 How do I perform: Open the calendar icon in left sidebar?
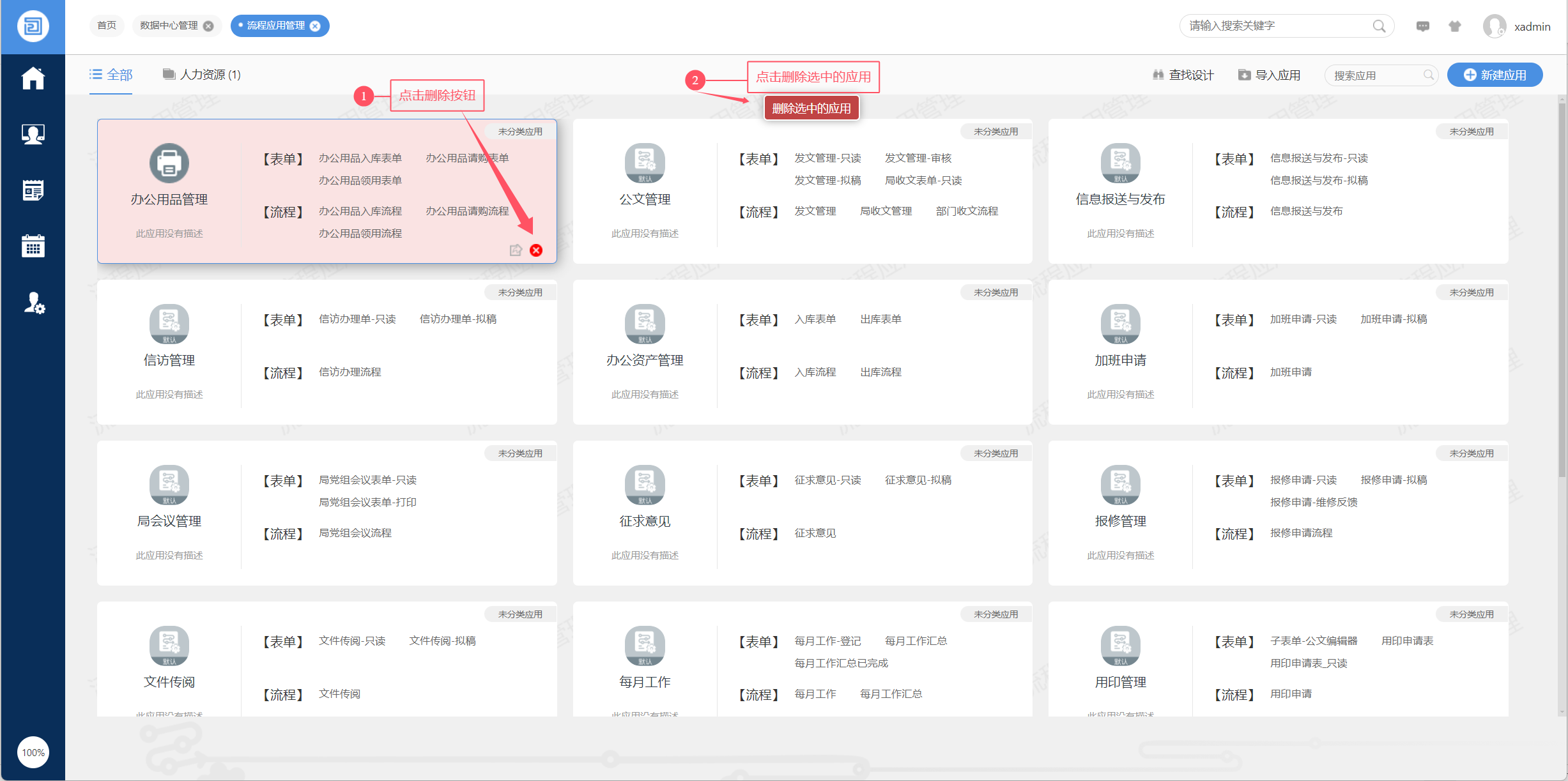point(33,246)
